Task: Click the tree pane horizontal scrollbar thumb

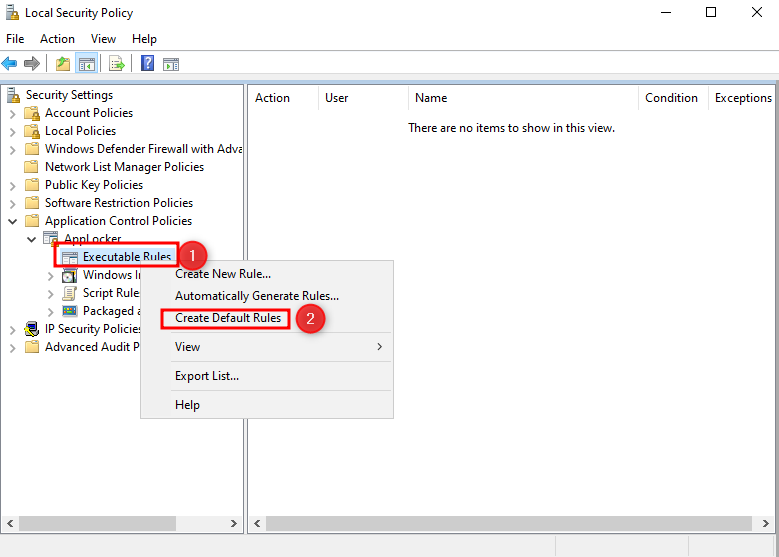Action: point(97,523)
